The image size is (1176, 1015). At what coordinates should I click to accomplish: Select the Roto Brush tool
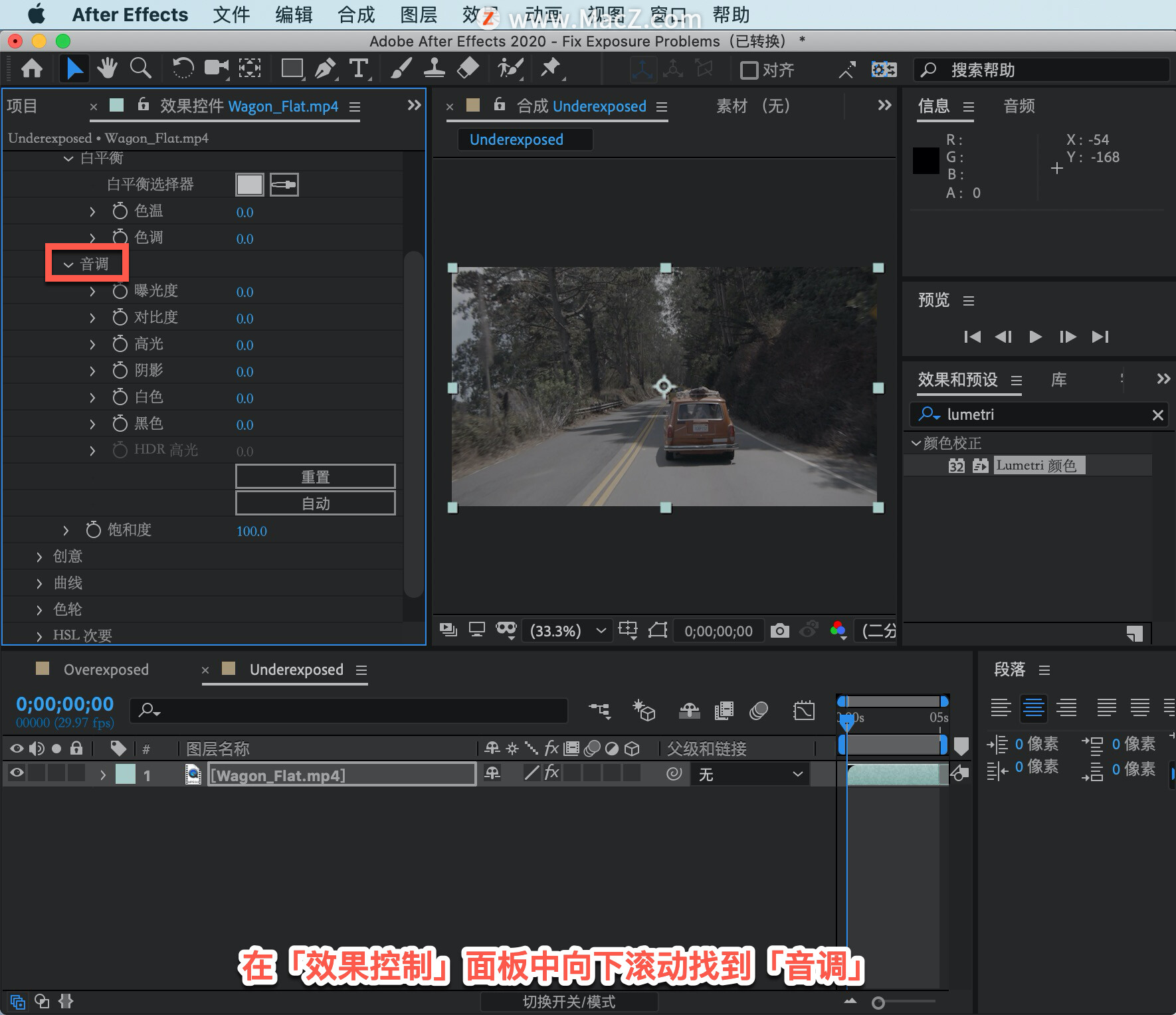pyautogui.click(x=510, y=68)
